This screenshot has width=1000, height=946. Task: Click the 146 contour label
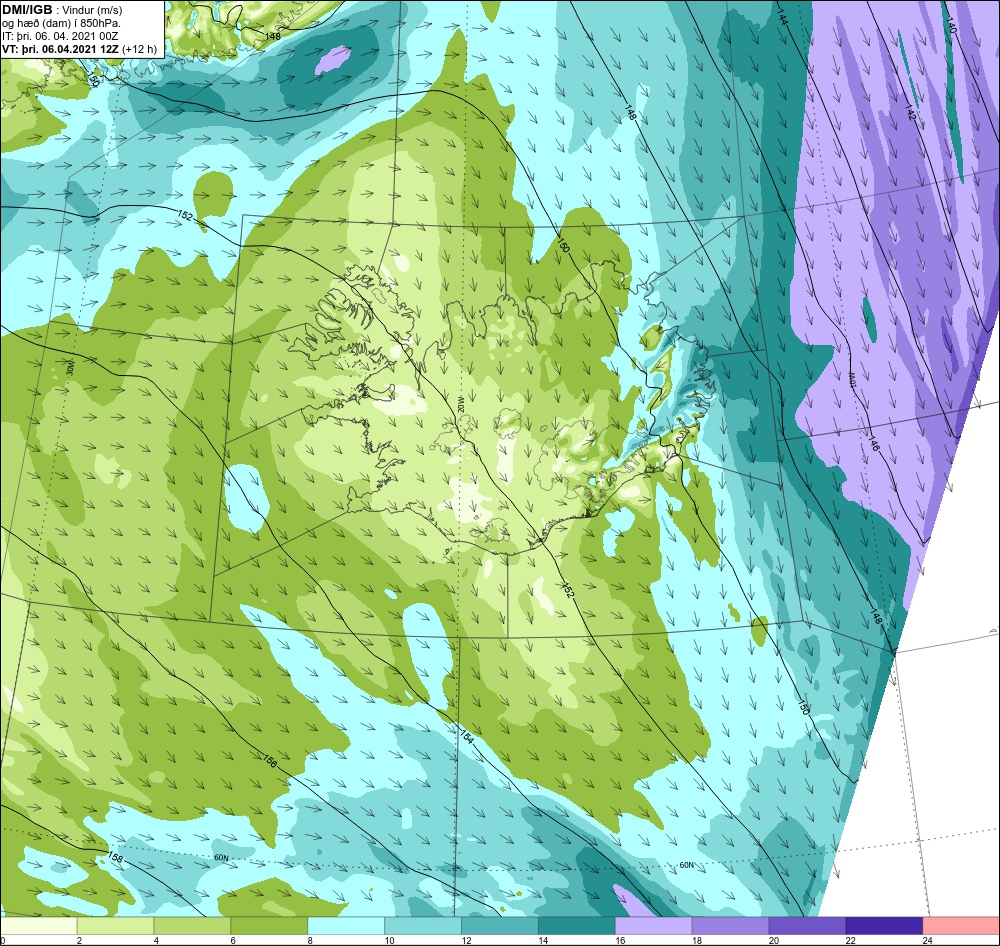pyautogui.click(x=874, y=443)
